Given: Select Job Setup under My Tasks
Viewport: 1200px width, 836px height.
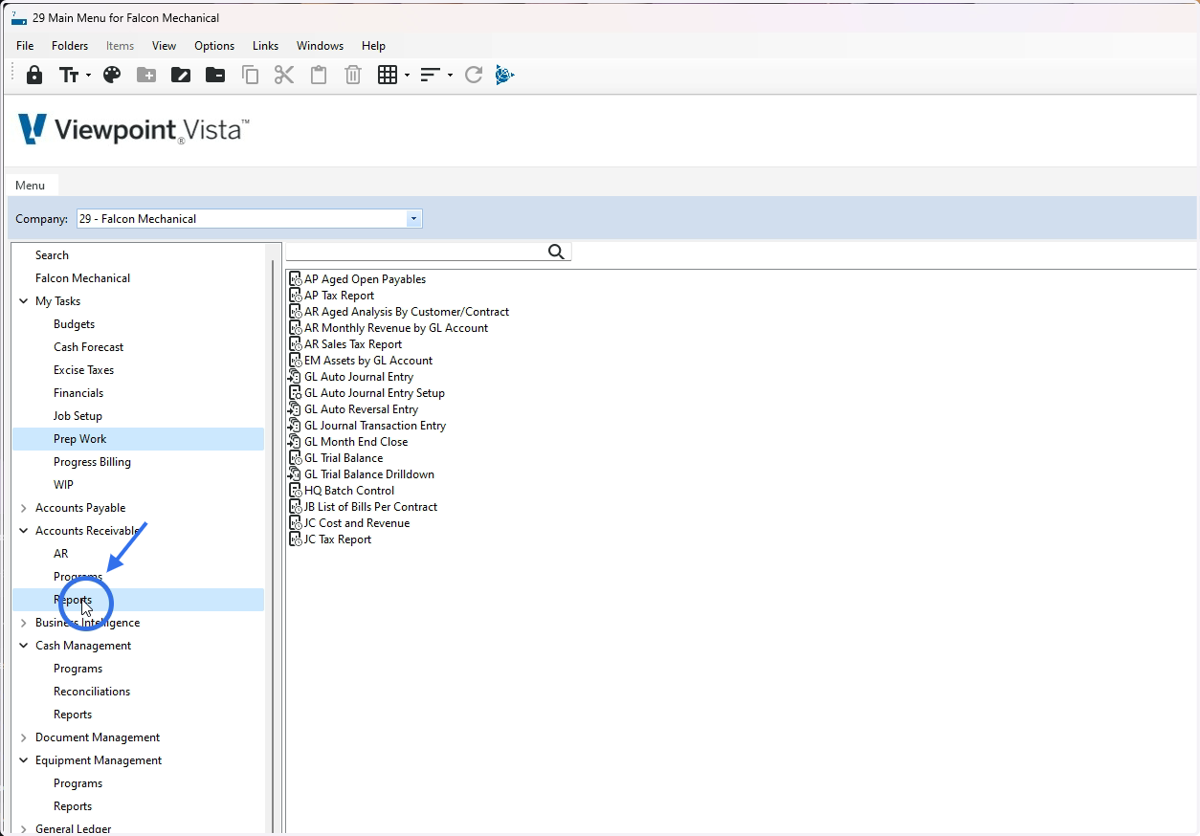Looking at the screenshot, I should click(78, 416).
